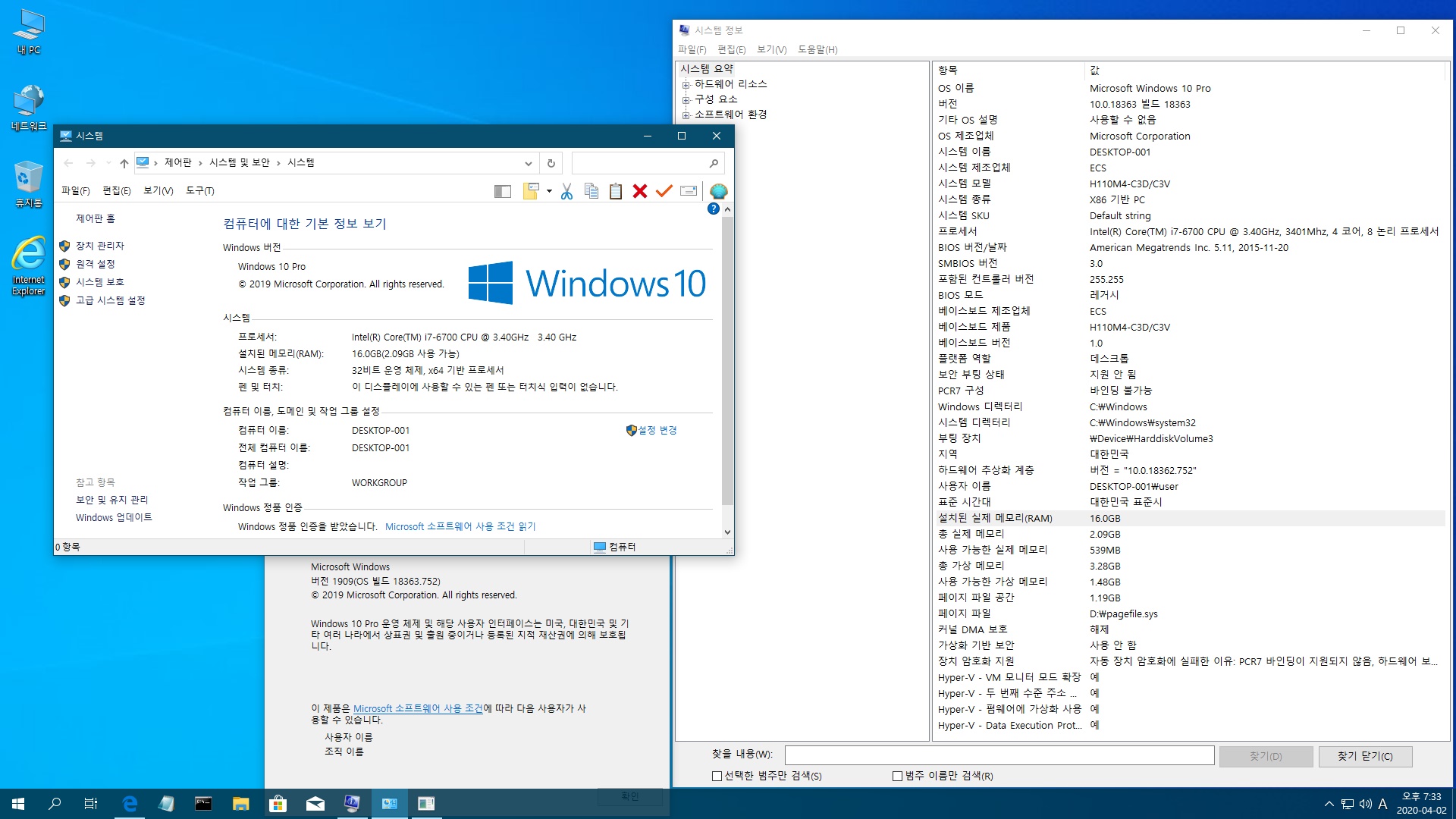Open the 도움말(H) menu in 시스템 정보
The height and width of the screenshot is (819, 1456).
coord(817,49)
